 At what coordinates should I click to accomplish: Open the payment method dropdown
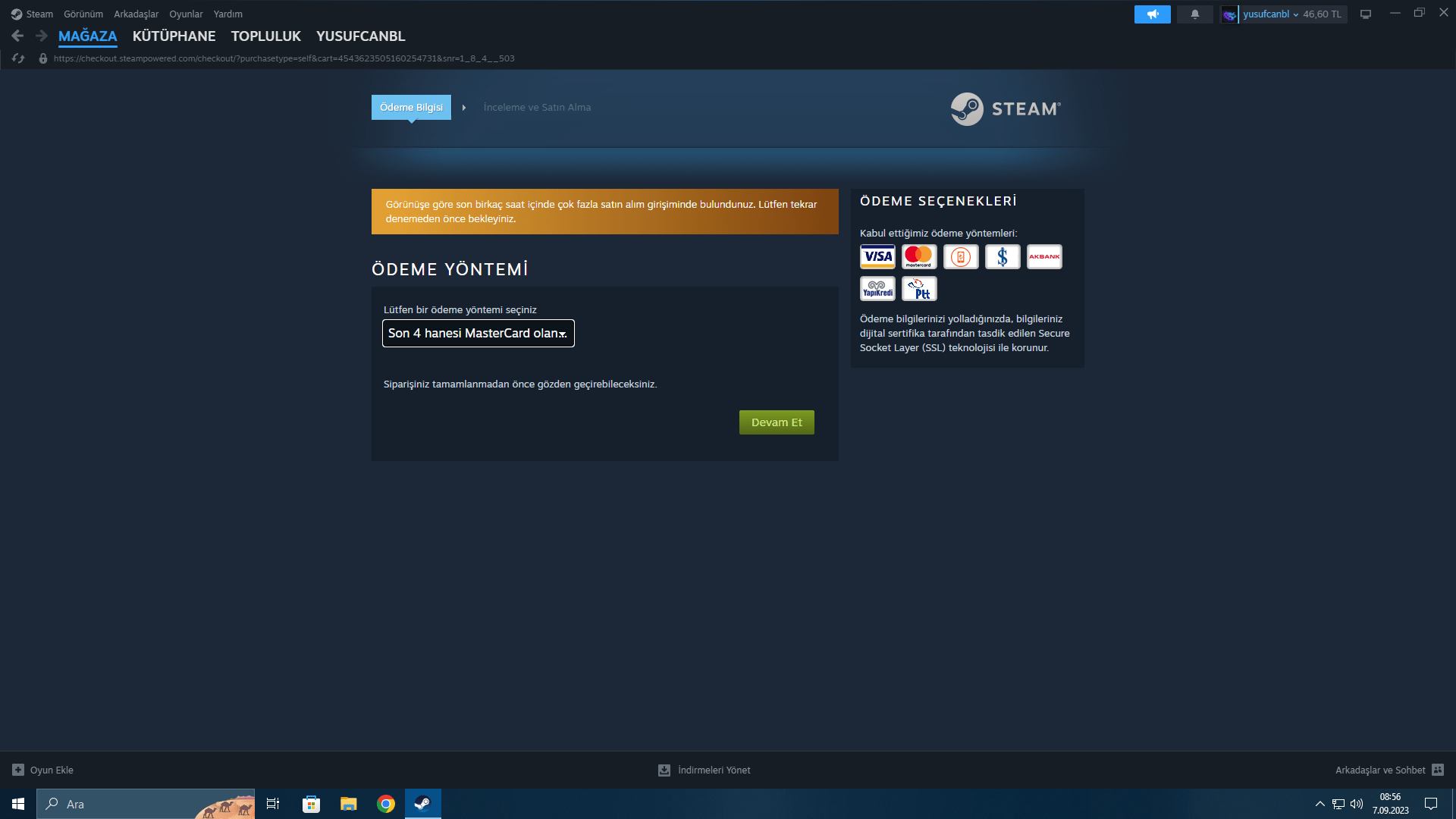point(479,333)
